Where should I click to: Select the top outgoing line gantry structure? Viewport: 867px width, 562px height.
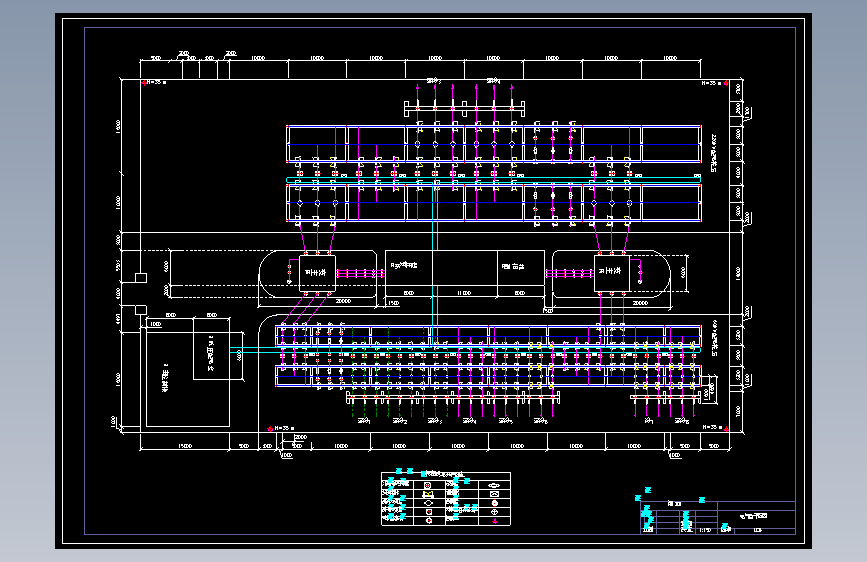[464, 109]
